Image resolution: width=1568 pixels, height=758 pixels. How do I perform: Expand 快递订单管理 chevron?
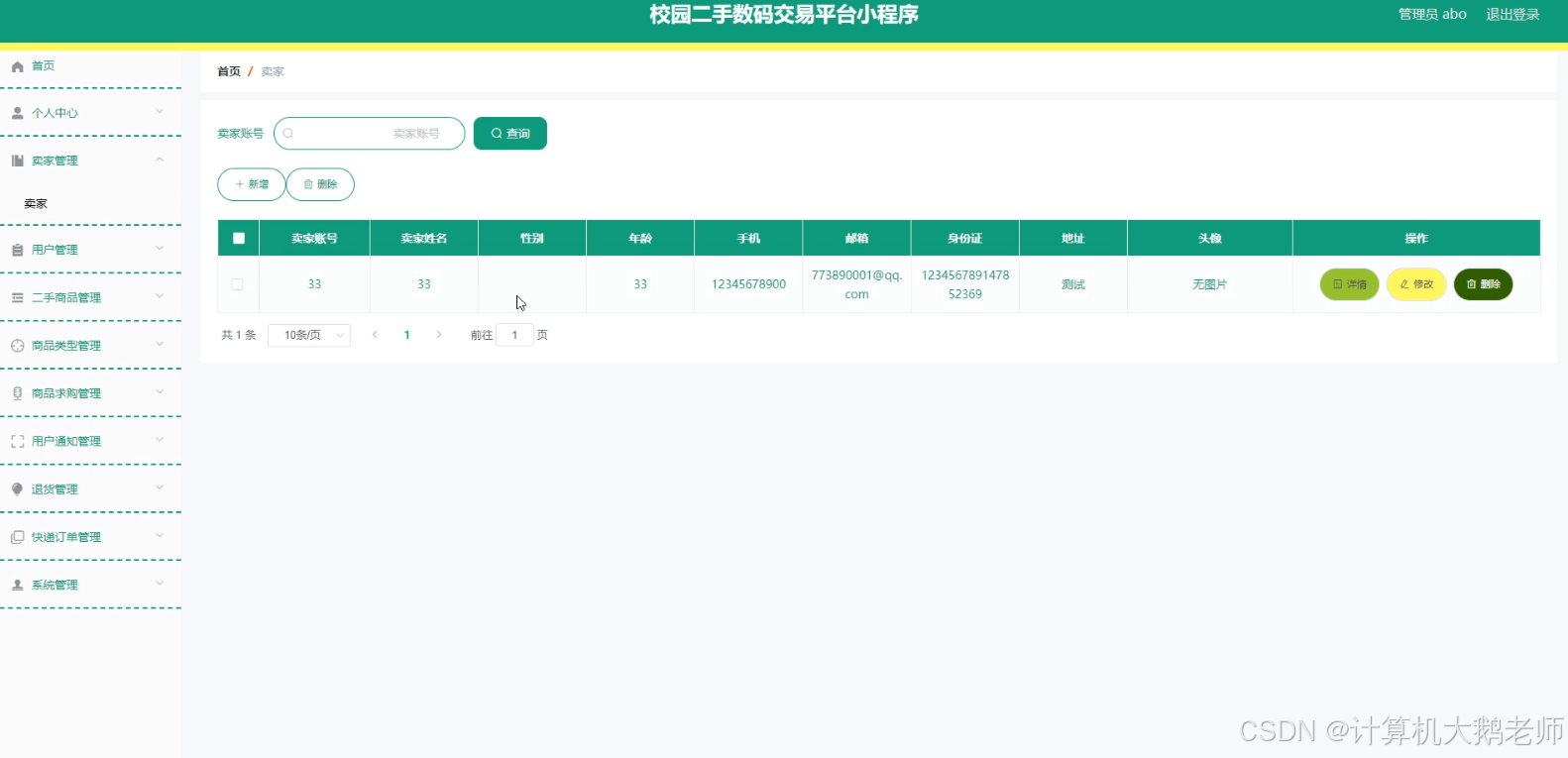(x=160, y=536)
